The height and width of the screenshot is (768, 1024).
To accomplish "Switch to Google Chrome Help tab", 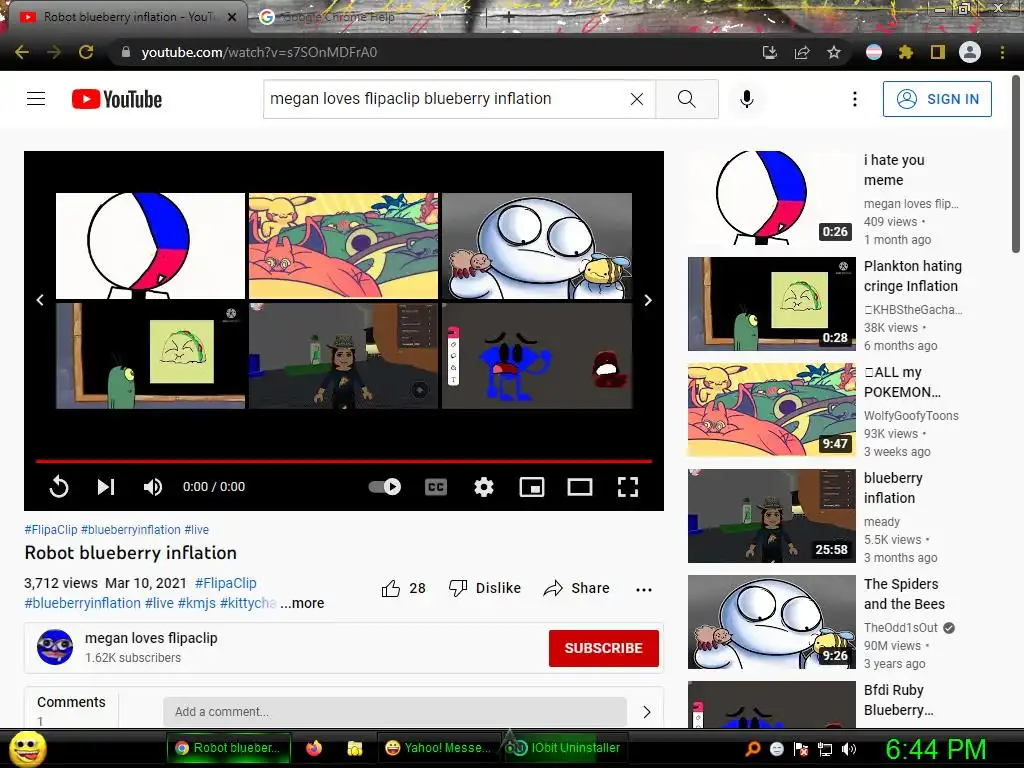I will click(x=338, y=17).
